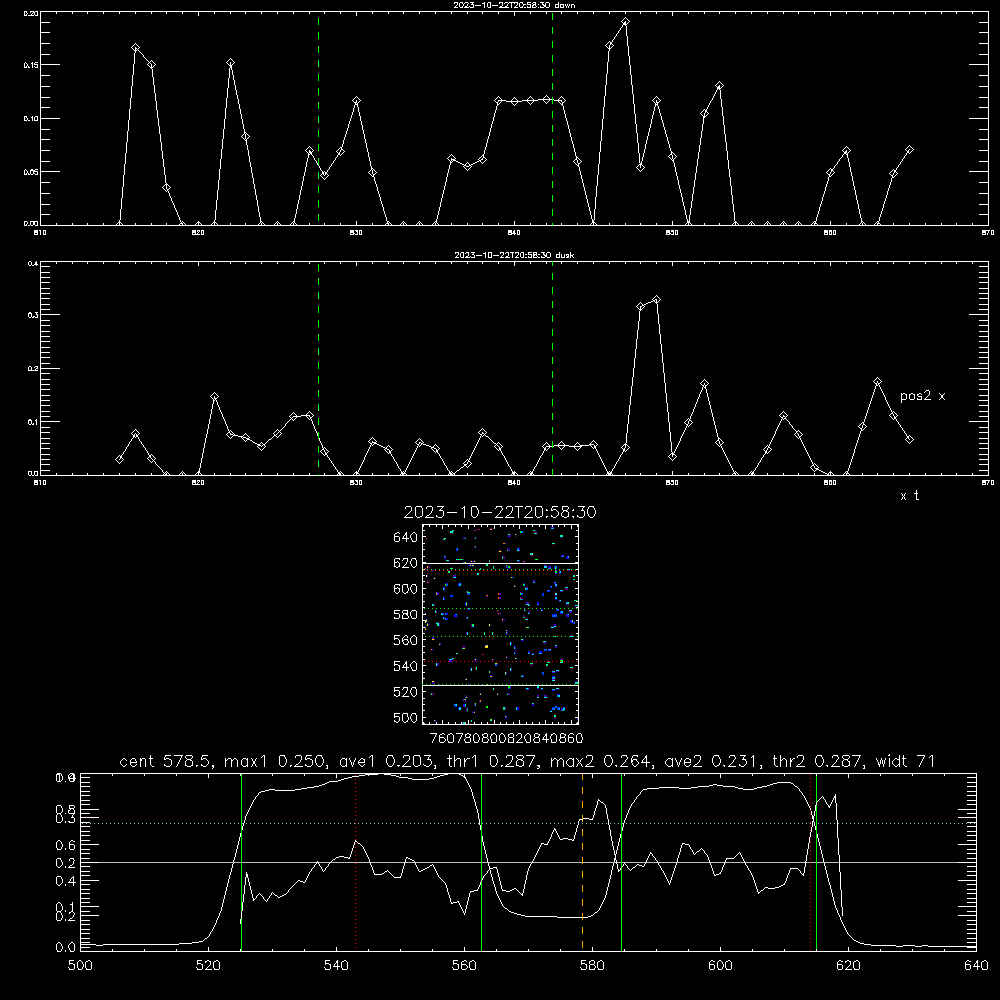Viewport: 1000px width, 1000px height.
Task: Click the '0.0' y-axis label of the bottom plot
Action: point(65,947)
